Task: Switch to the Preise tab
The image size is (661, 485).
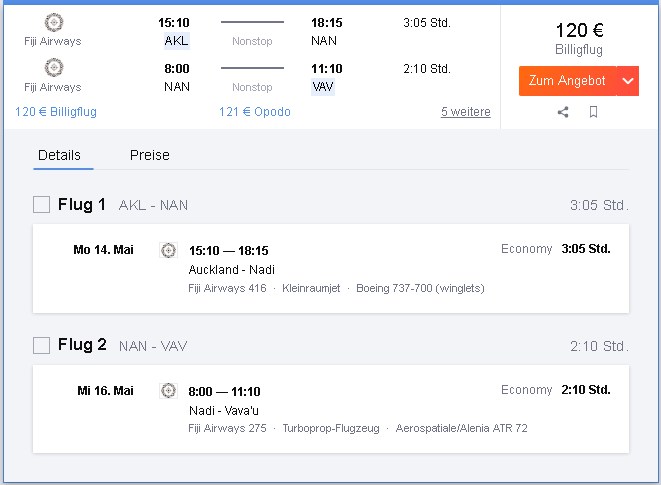Action: [x=150, y=155]
